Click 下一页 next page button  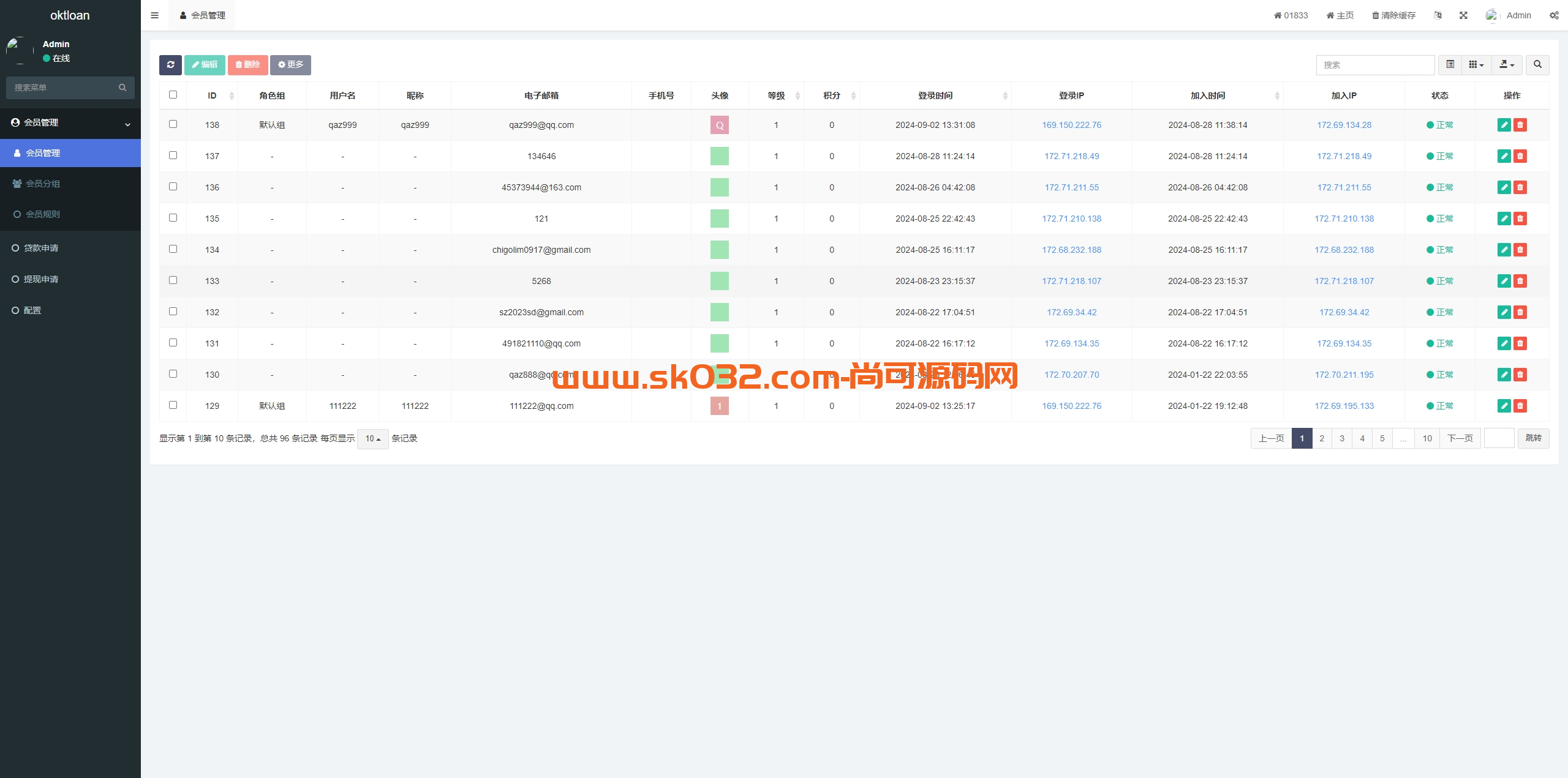pos(1460,438)
